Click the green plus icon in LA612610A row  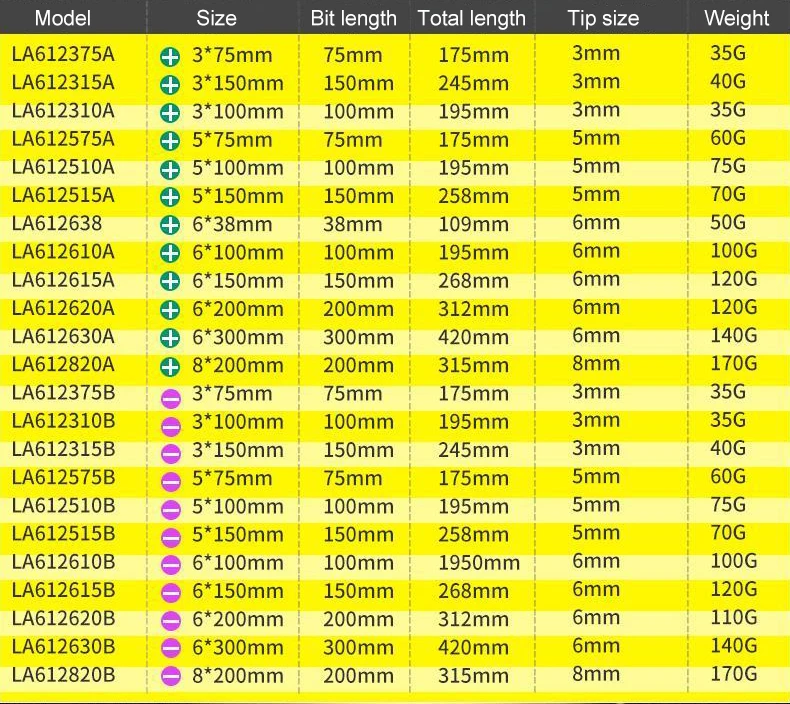tap(170, 253)
